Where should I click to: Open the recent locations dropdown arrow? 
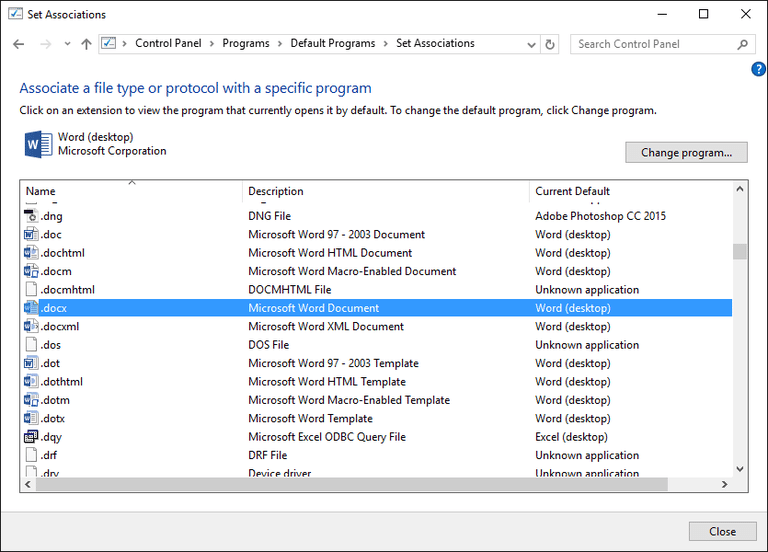[x=67, y=44]
